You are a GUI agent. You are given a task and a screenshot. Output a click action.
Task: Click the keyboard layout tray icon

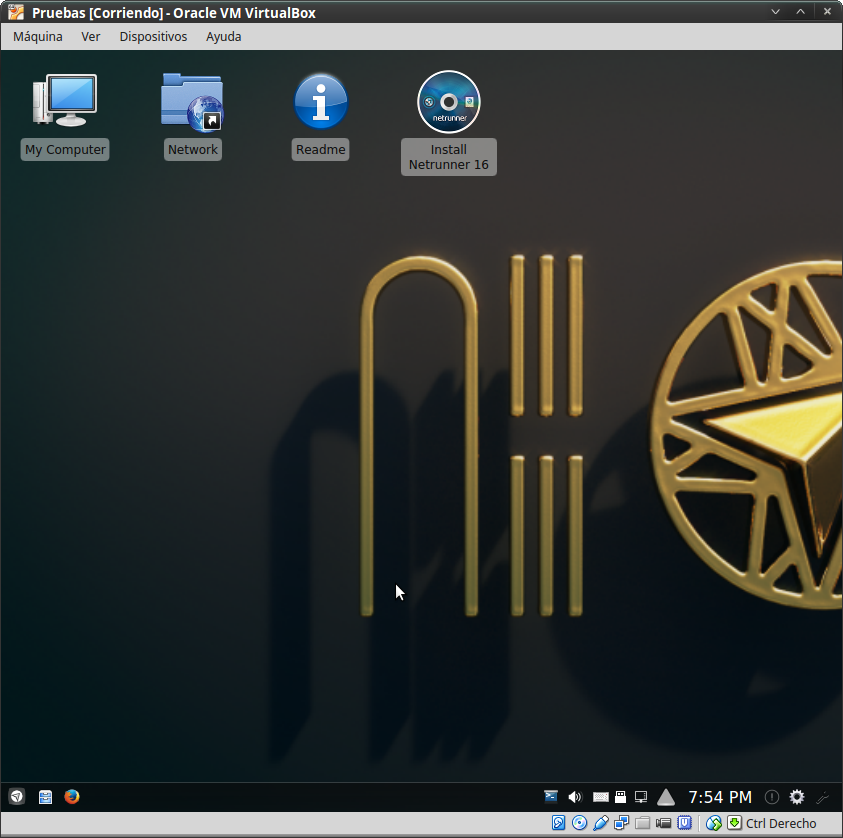tap(600, 797)
